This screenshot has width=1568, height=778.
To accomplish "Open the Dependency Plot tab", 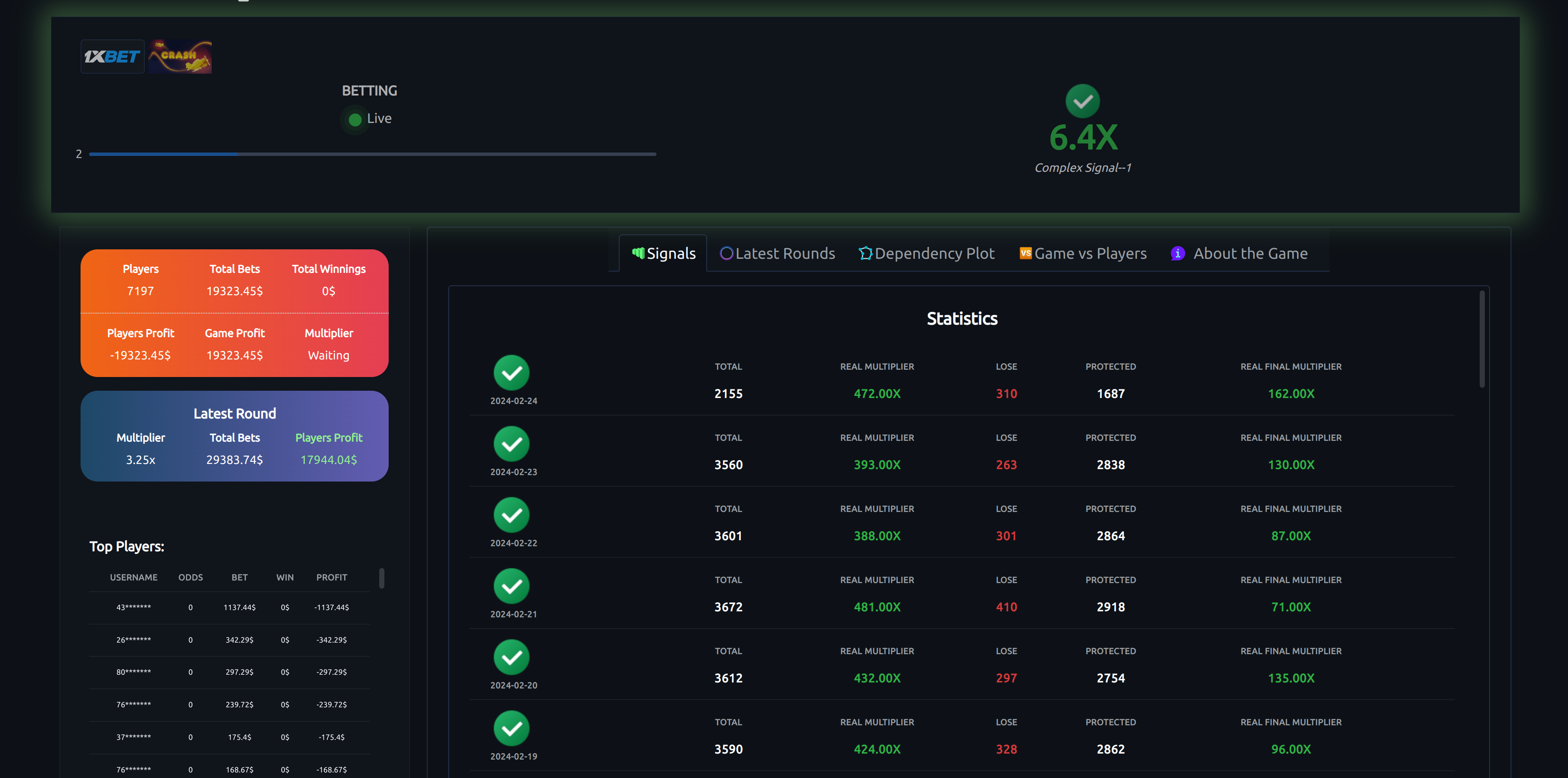I will (926, 253).
